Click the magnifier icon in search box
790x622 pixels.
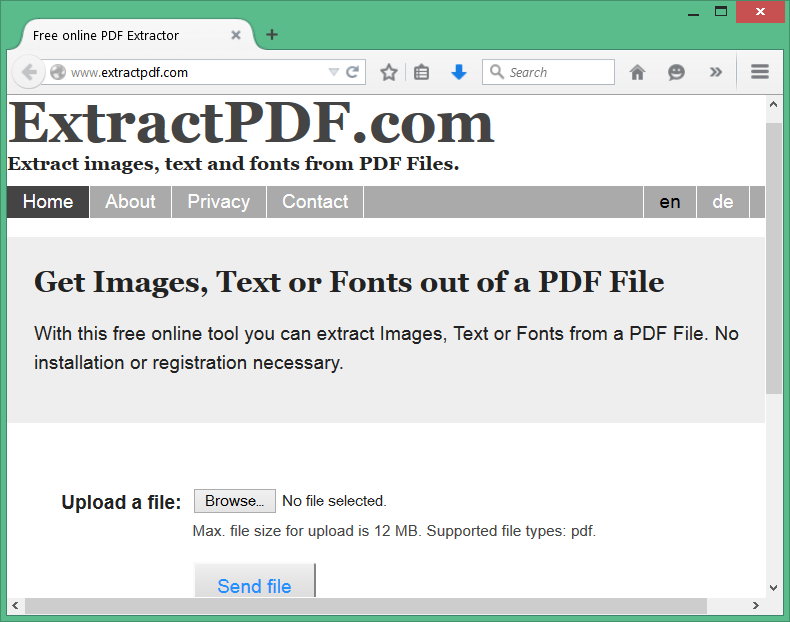pos(496,72)
